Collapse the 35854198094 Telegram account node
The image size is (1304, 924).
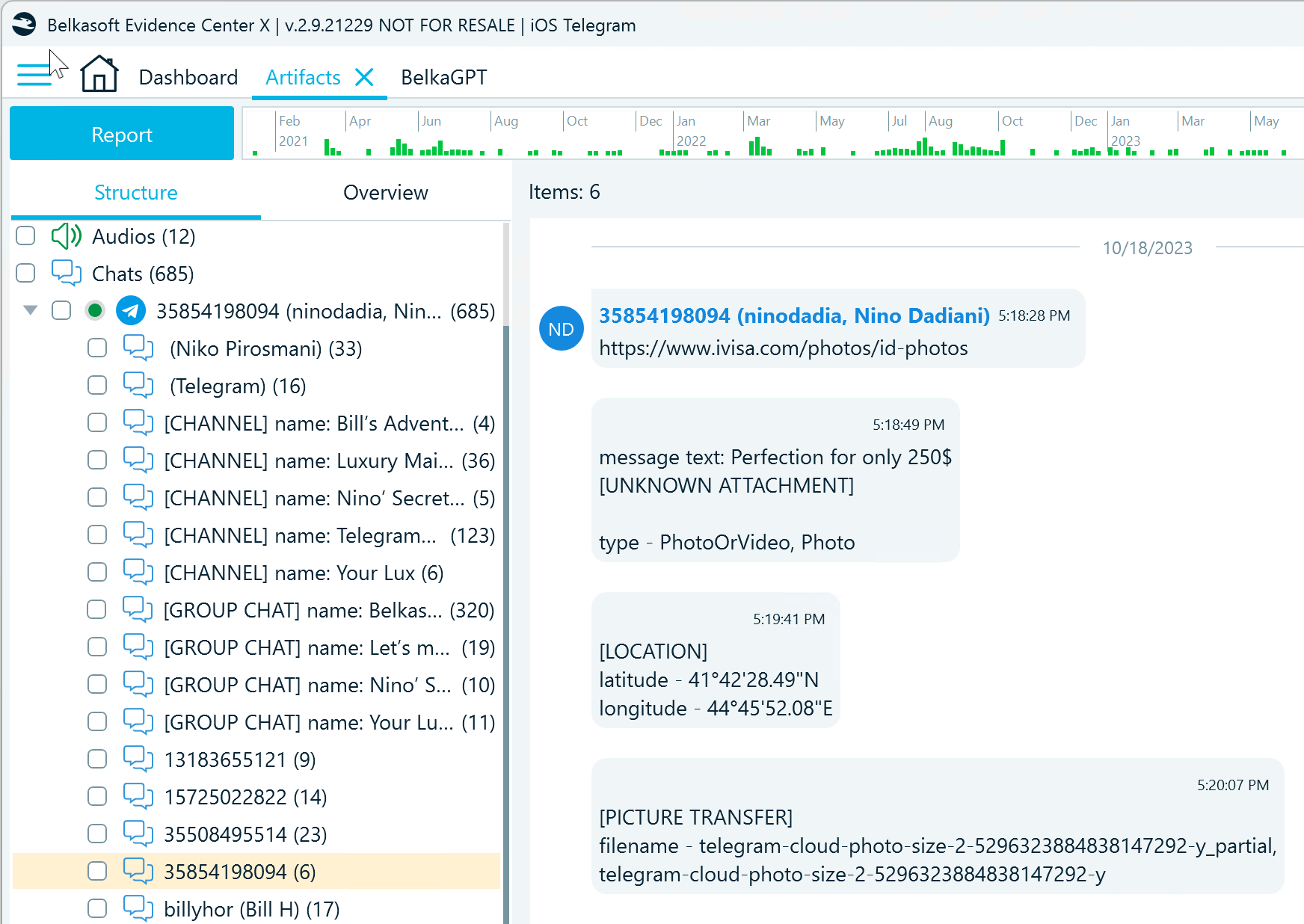[30, 310]
